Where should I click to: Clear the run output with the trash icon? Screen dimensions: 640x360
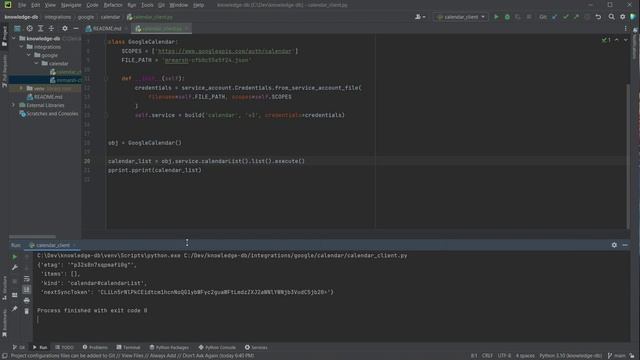coord(27,311)
